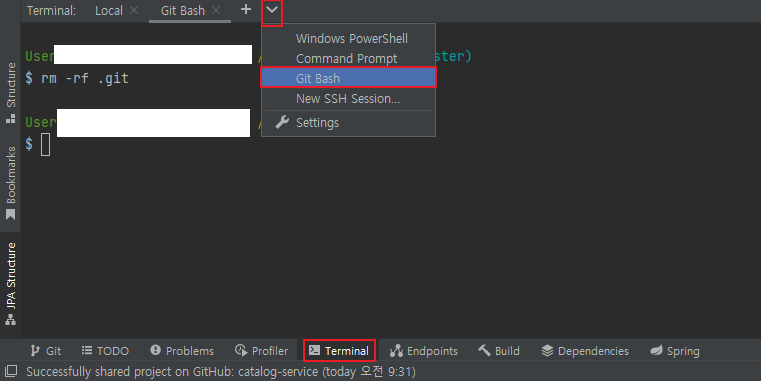761x381 pixels.
Task: Open the Git tool window
Action: [46, 351]
